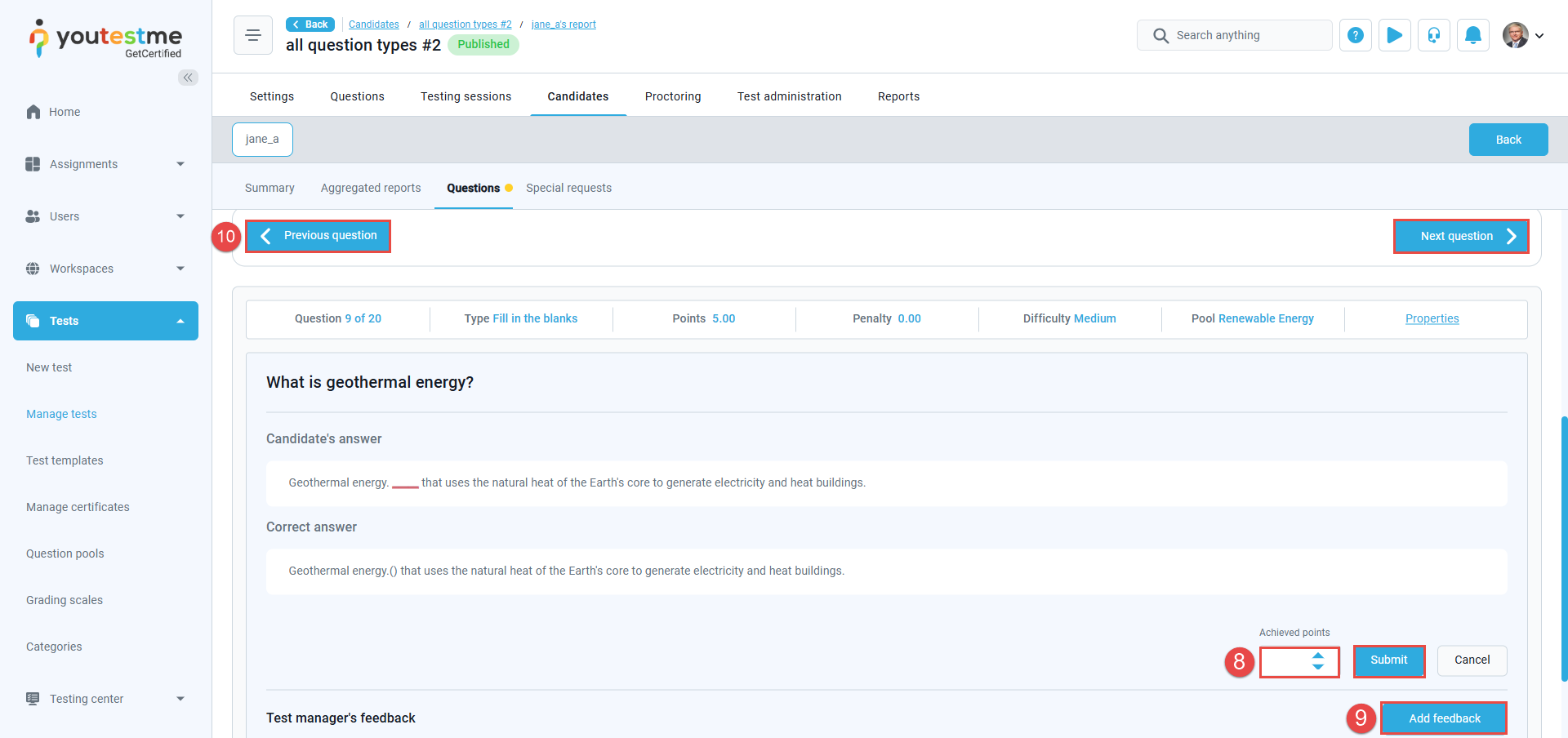The image size is (1568, 738).
Task: Open notifications bell icon
Action: (x=1473, y=35)
